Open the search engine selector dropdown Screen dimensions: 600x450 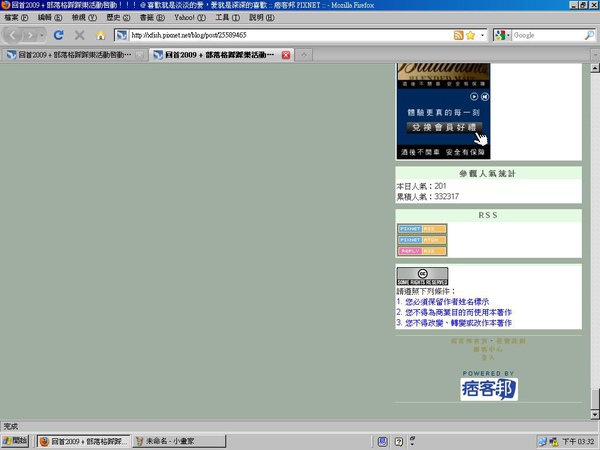pyautogui.click(x=502, y=35)
